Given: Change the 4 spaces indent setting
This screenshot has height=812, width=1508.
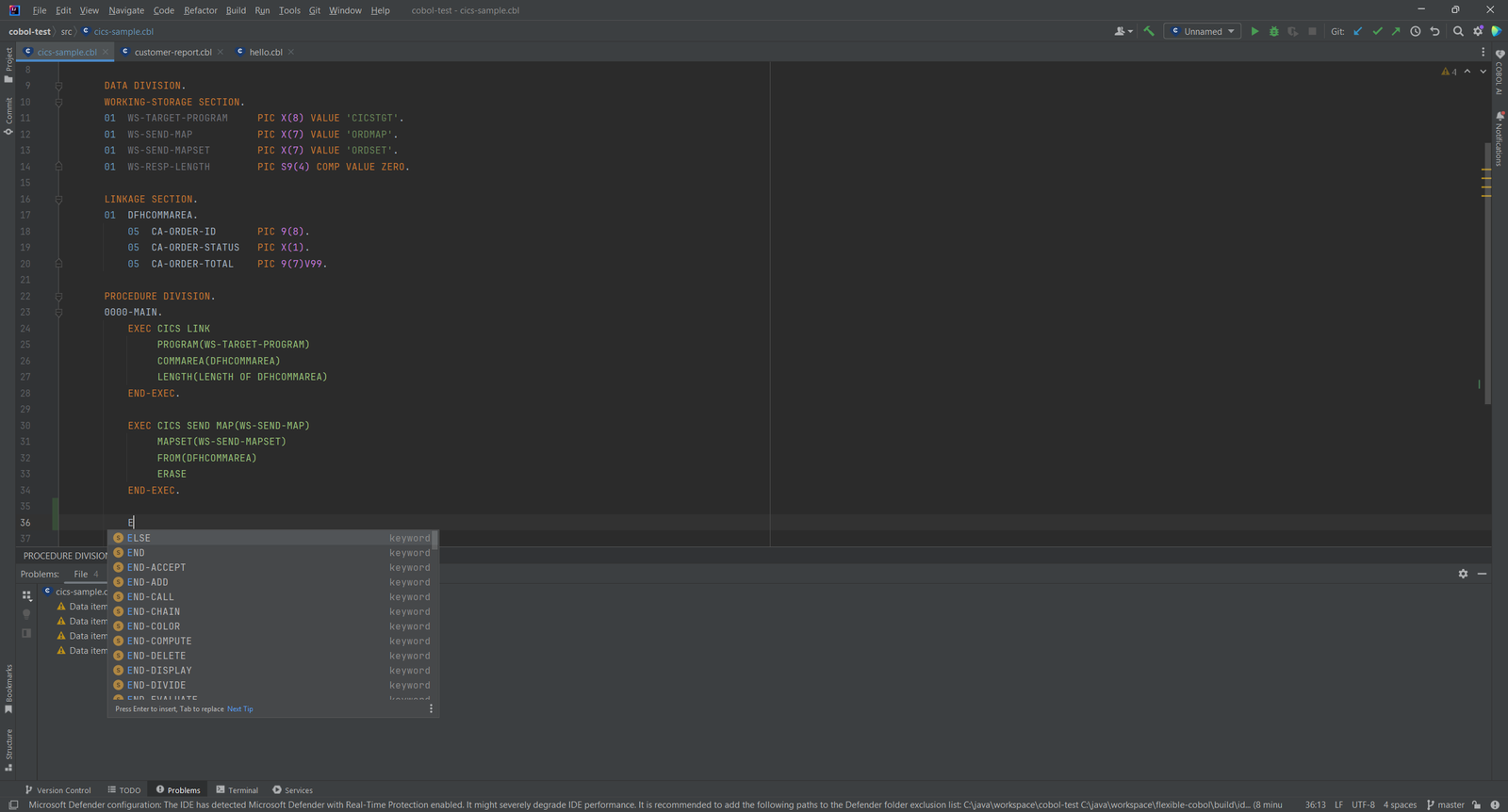Looking at the screenshot, I should 1400,804.
